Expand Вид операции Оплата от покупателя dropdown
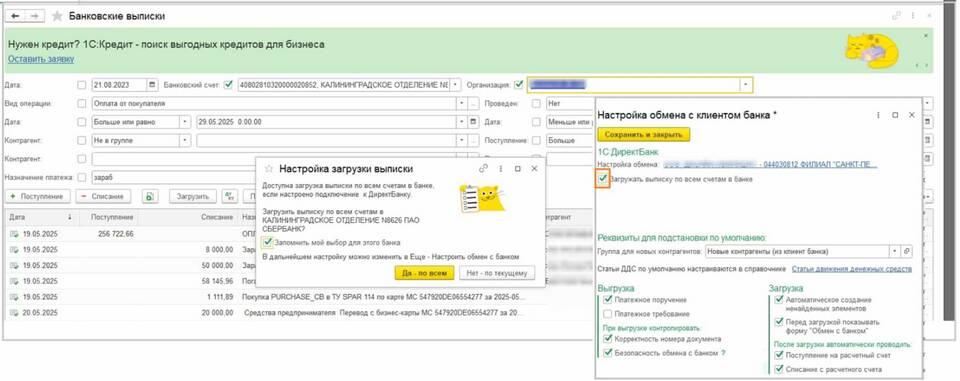The width and height of the screenshot is (960, 381). (462, 104)
